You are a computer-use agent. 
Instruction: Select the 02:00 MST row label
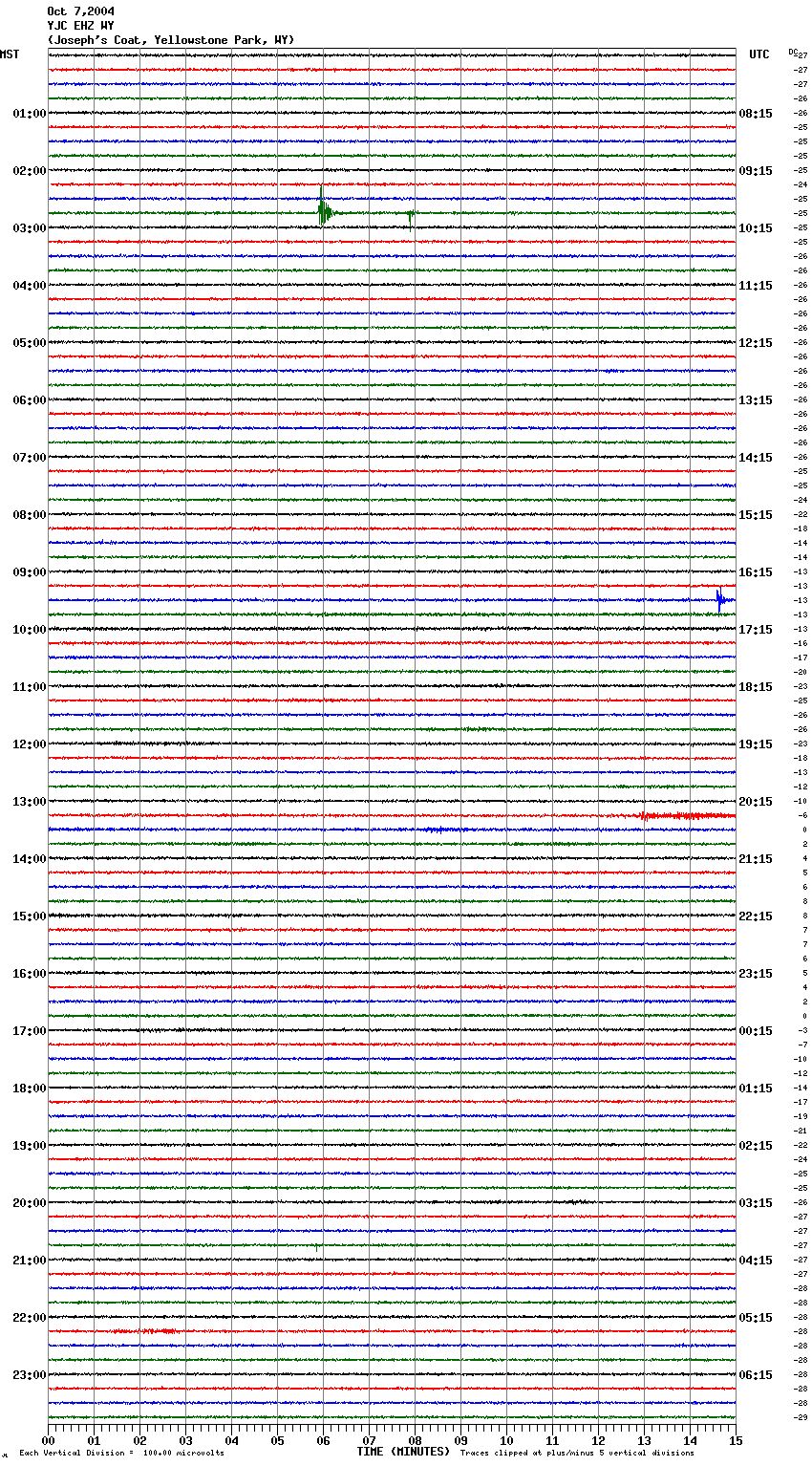click(x=30, y=171)
